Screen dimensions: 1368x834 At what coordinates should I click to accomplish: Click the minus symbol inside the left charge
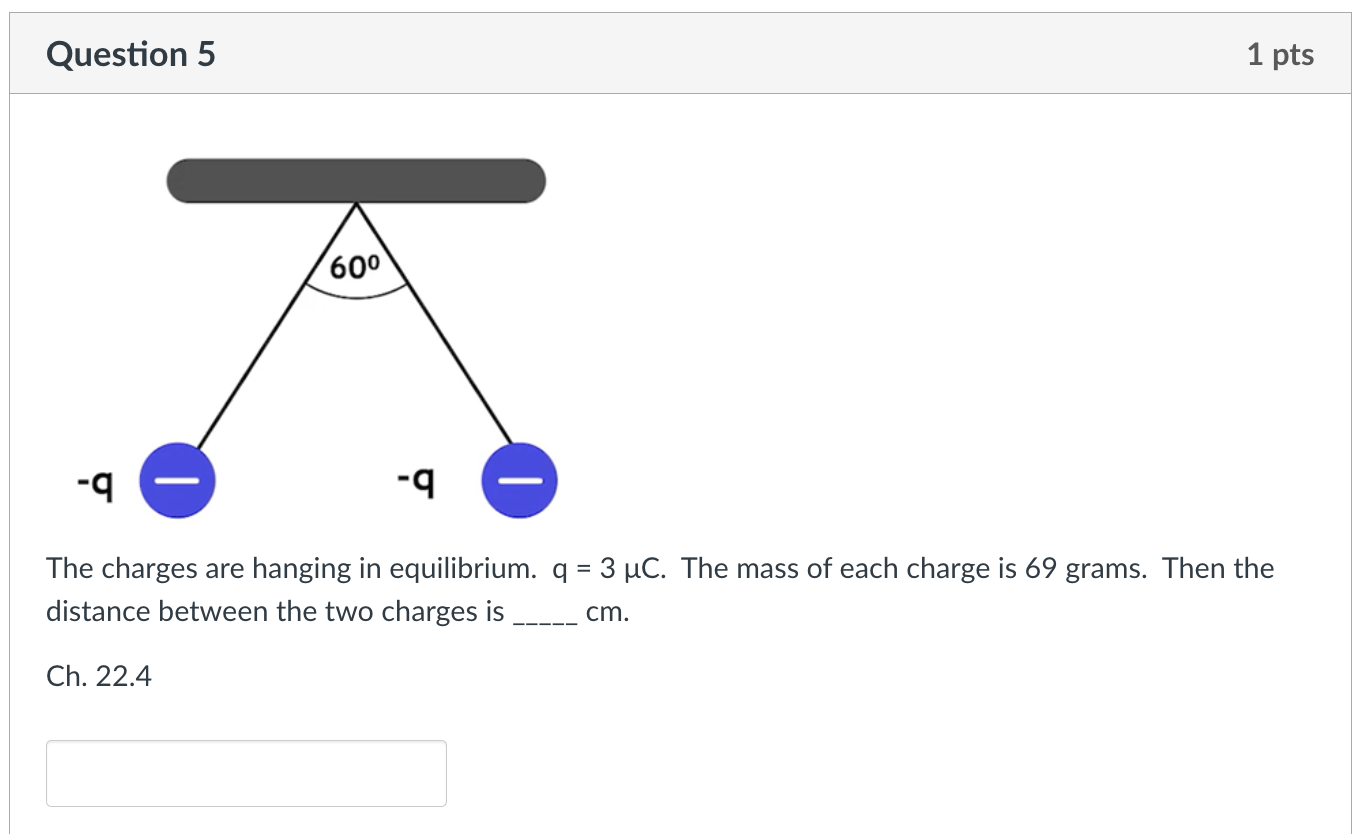click(x=178, y=481)
